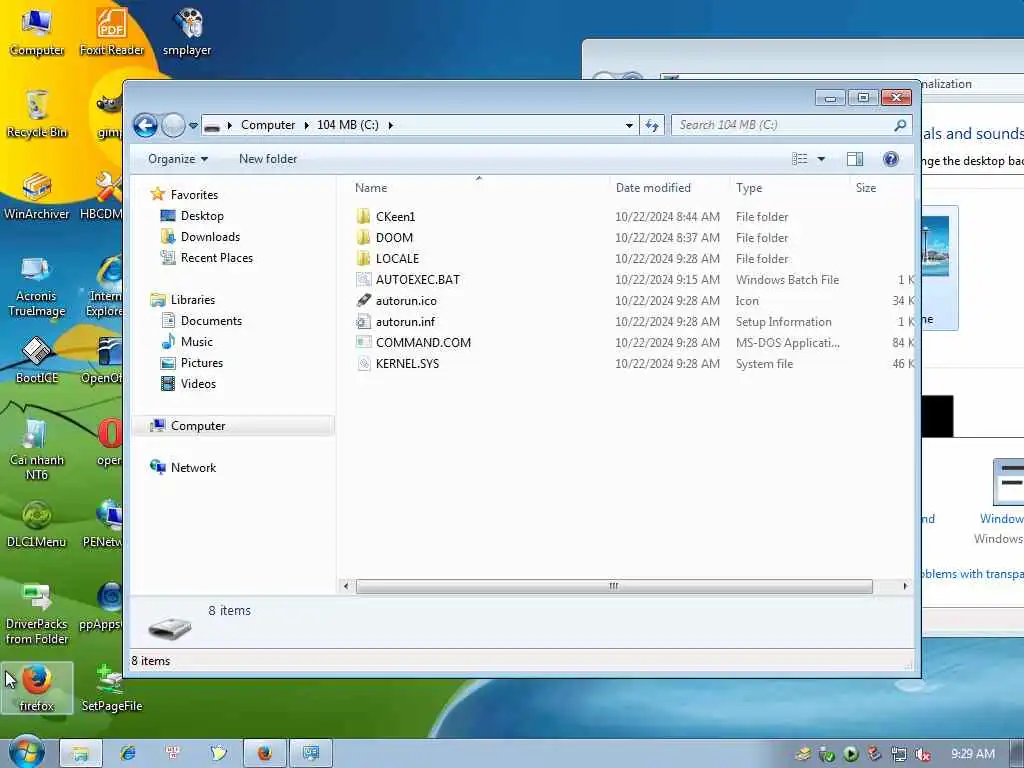The height and width of the screenshot is (768, 1024).
Task: Select the autorun.ico file
Action: pyautogui.click(x=406, y=300)
